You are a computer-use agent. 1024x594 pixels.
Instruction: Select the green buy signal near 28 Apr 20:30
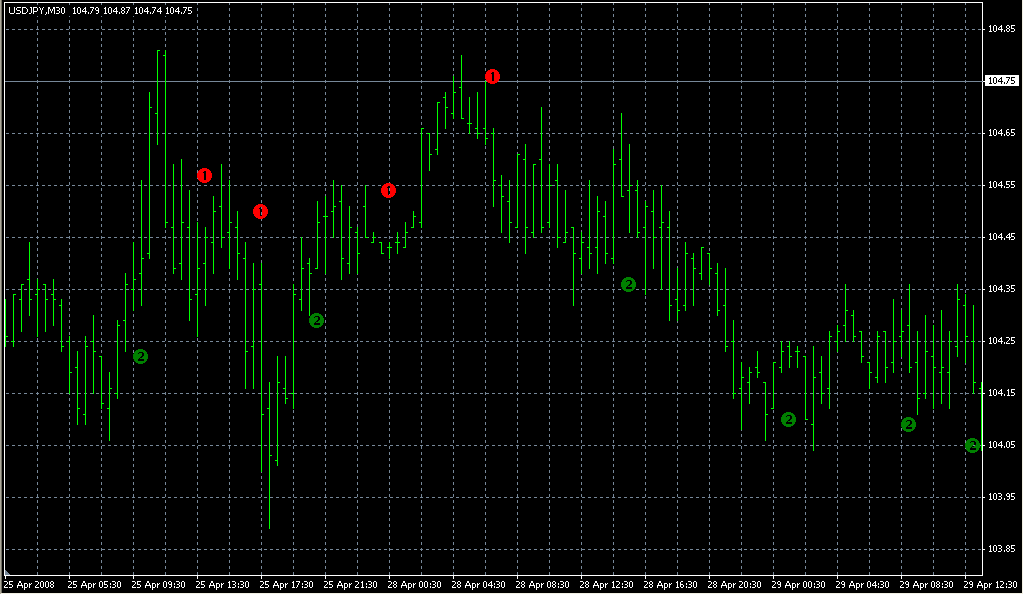[790, 420]
